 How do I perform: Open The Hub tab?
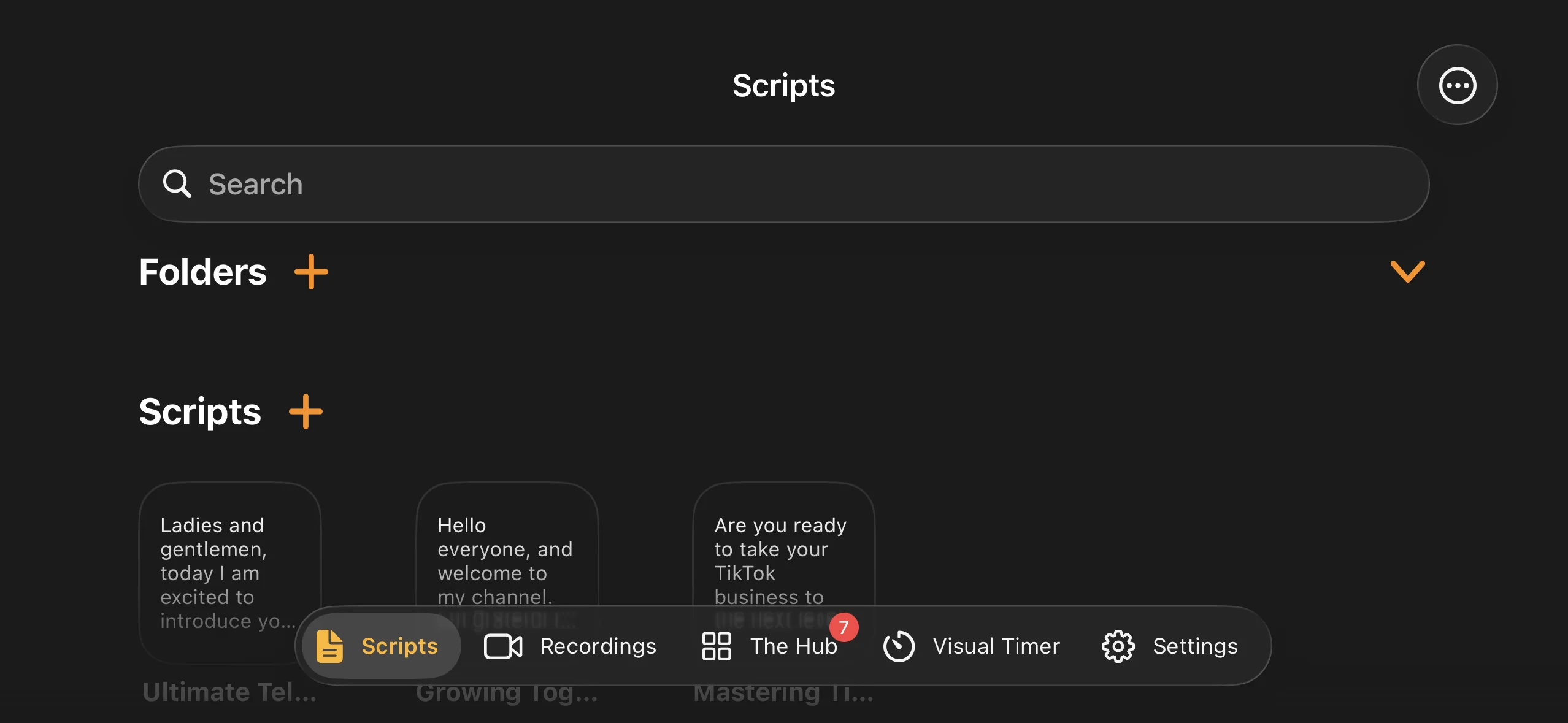pos(770,646)
